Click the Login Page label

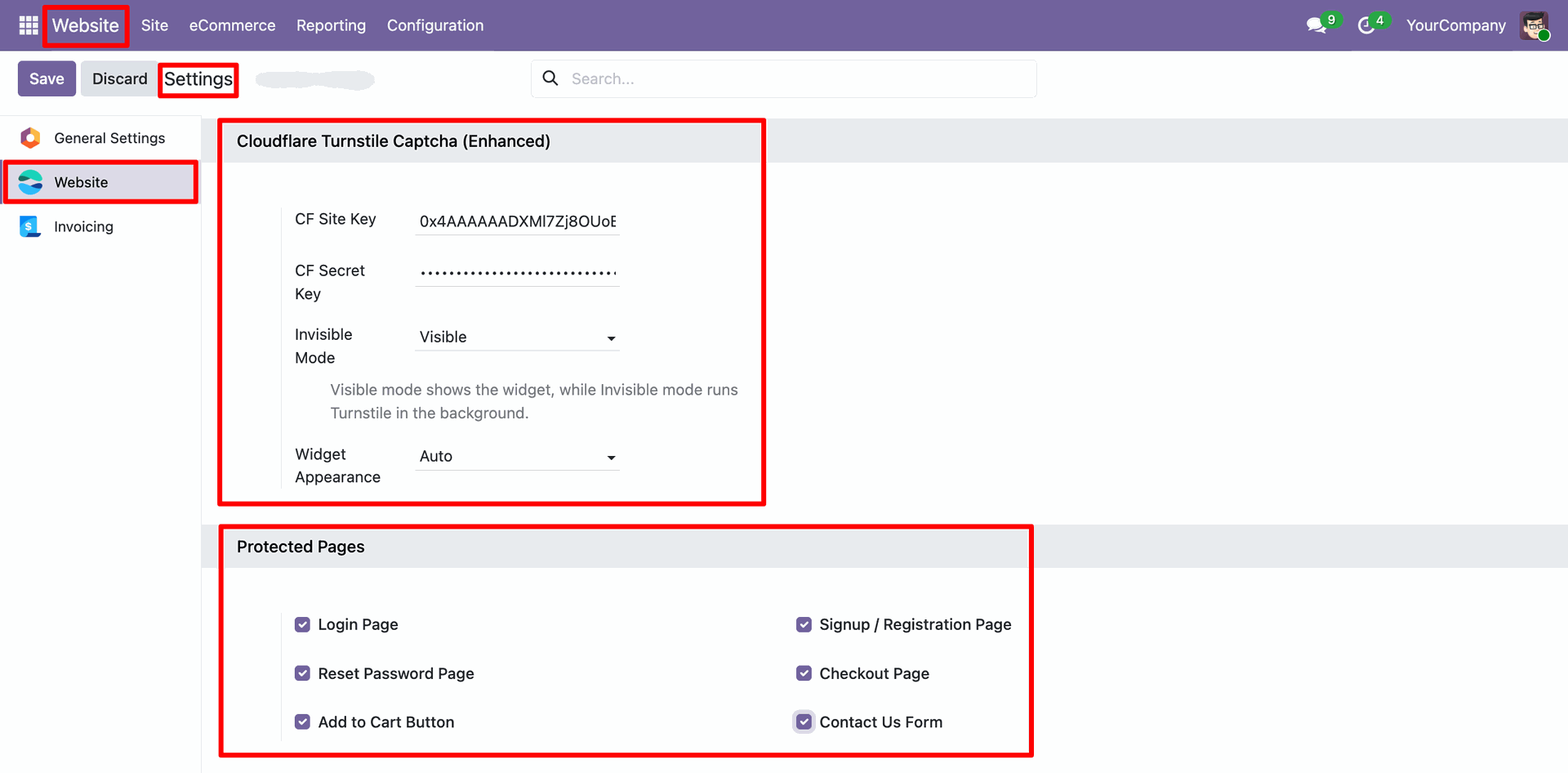coord(358,624)
